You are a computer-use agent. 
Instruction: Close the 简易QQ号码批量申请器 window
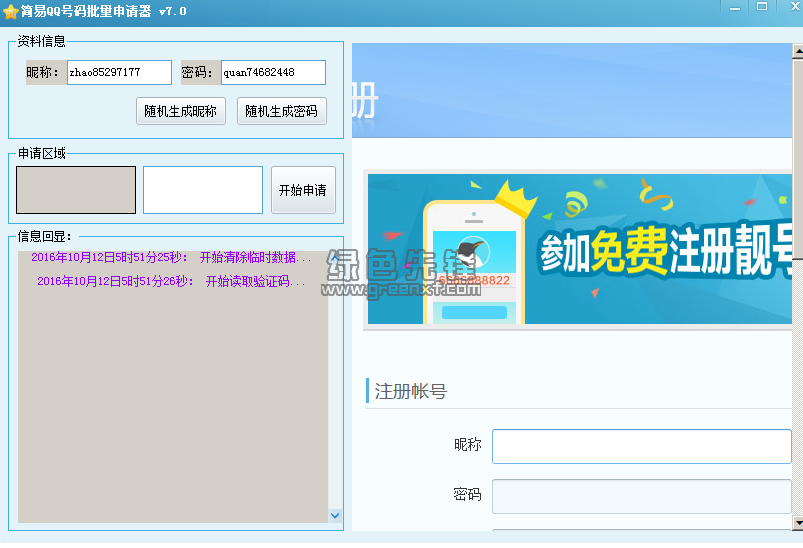(x=793, y=7)
